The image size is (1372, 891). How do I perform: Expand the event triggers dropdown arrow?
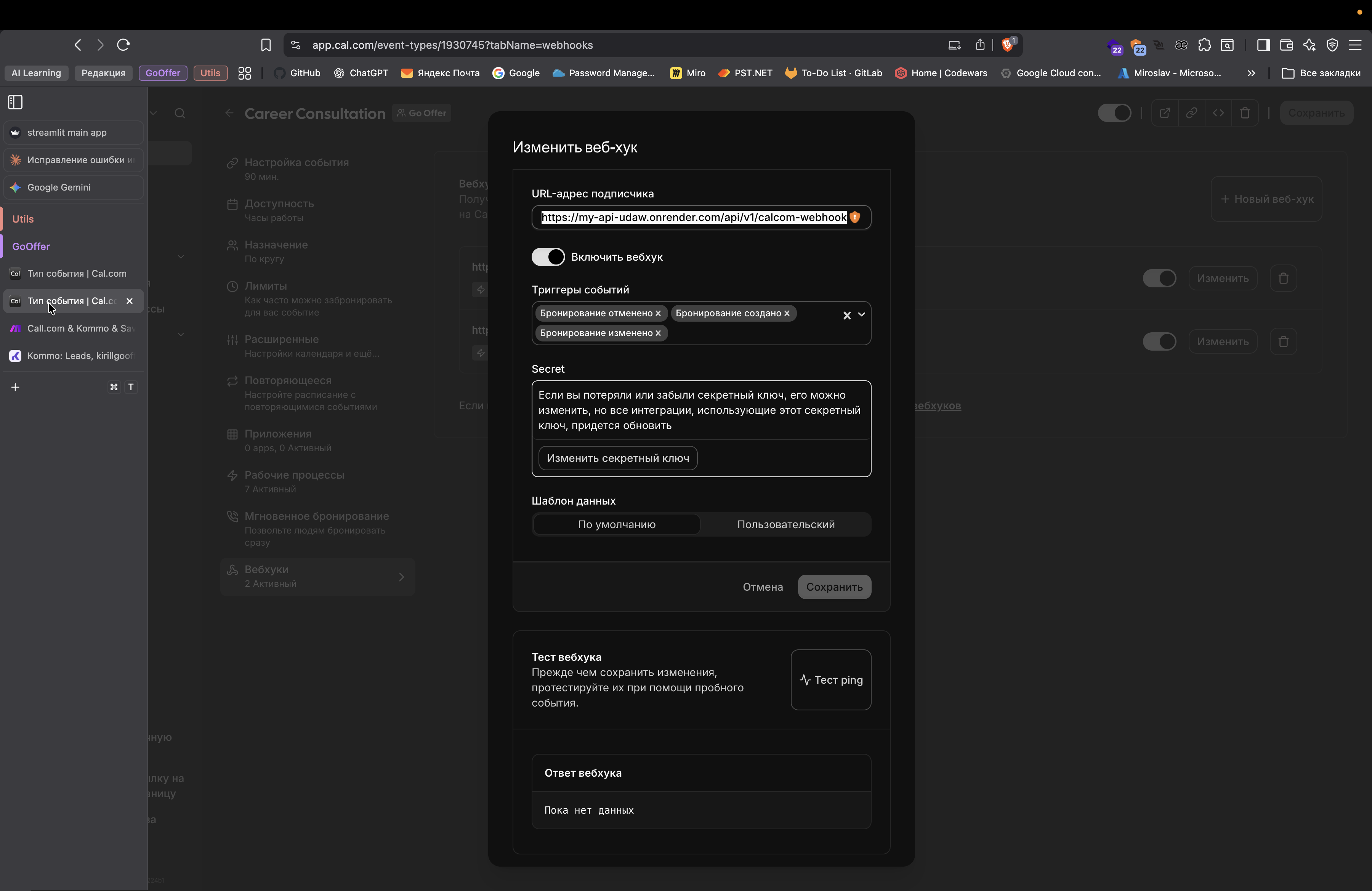862,315
